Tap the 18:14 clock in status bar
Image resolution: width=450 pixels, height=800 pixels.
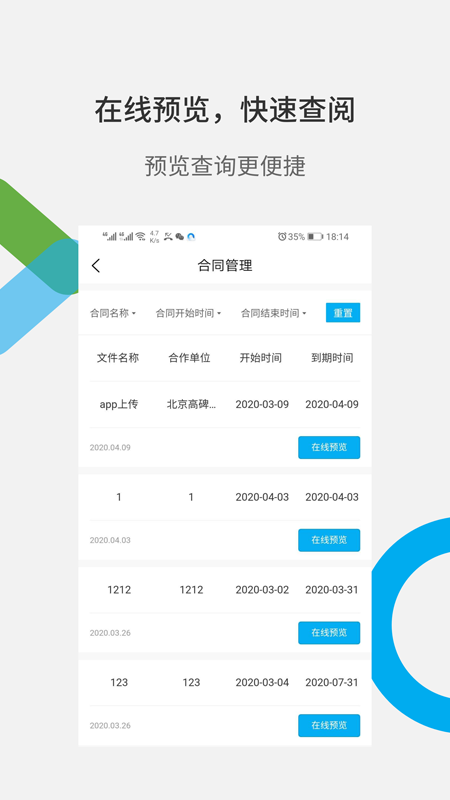click(x=337, y=237)
